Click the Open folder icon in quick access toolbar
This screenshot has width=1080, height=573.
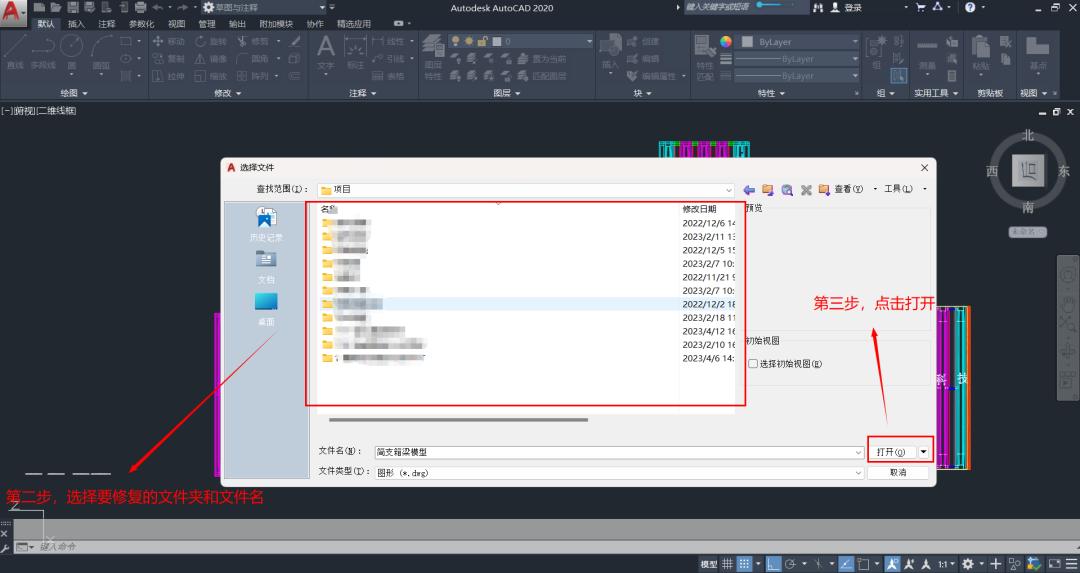coord(56,8)
